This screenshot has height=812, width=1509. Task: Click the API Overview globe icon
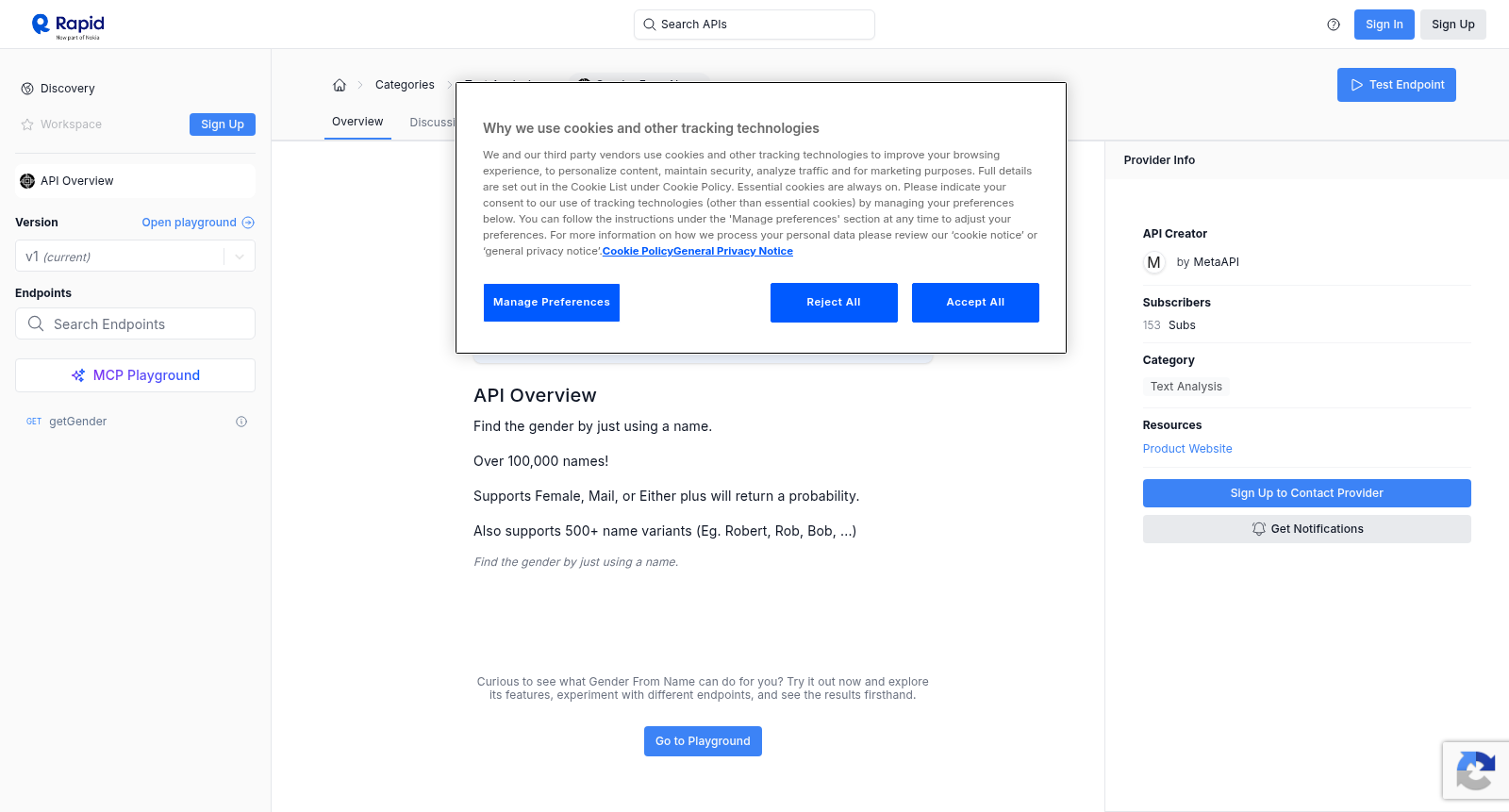point(27,181)
